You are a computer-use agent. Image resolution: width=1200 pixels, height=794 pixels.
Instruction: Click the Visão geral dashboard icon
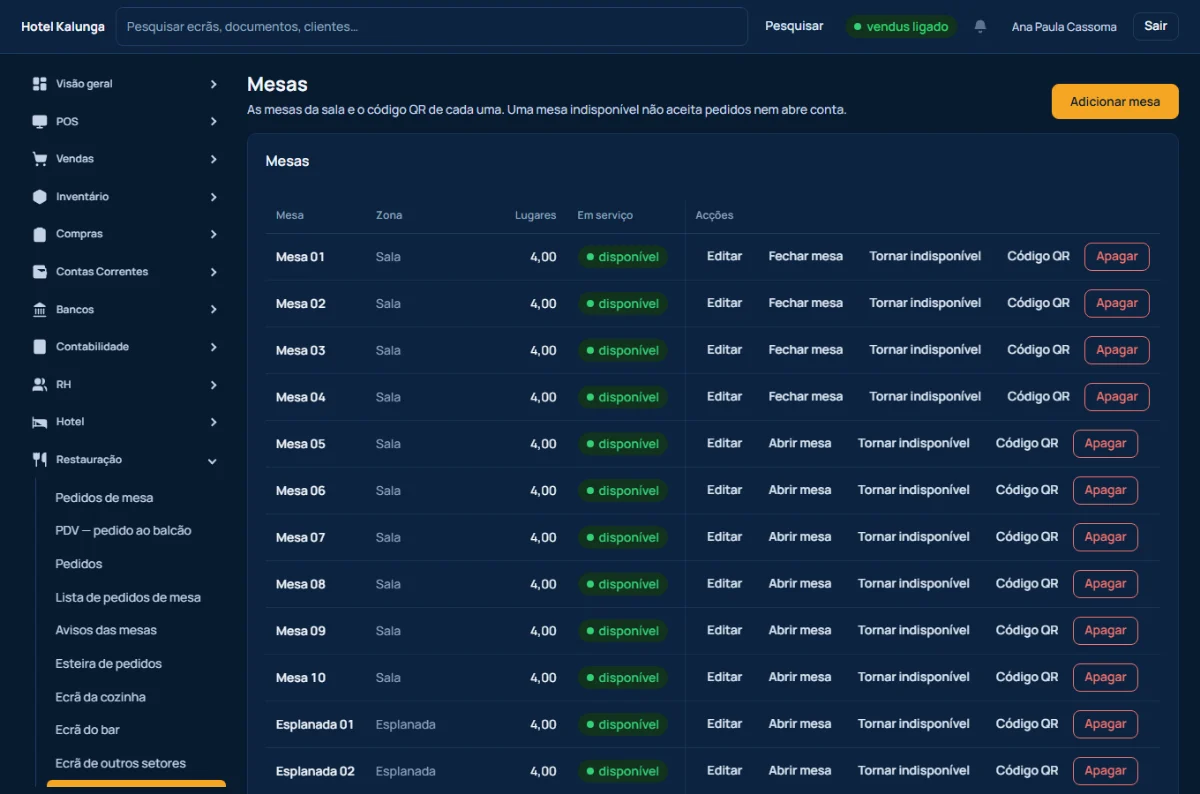[x=40, y=84]
